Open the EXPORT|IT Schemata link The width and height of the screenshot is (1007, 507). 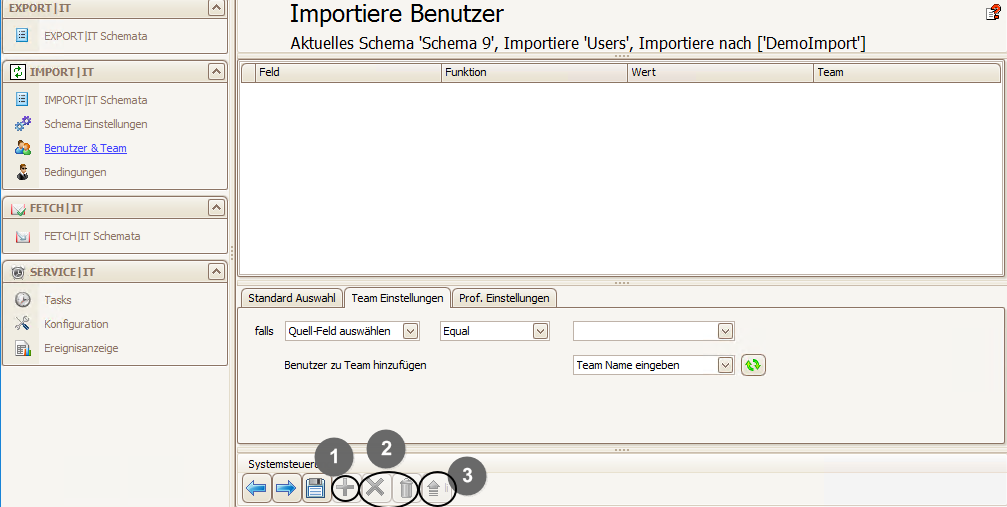point(96,36)
